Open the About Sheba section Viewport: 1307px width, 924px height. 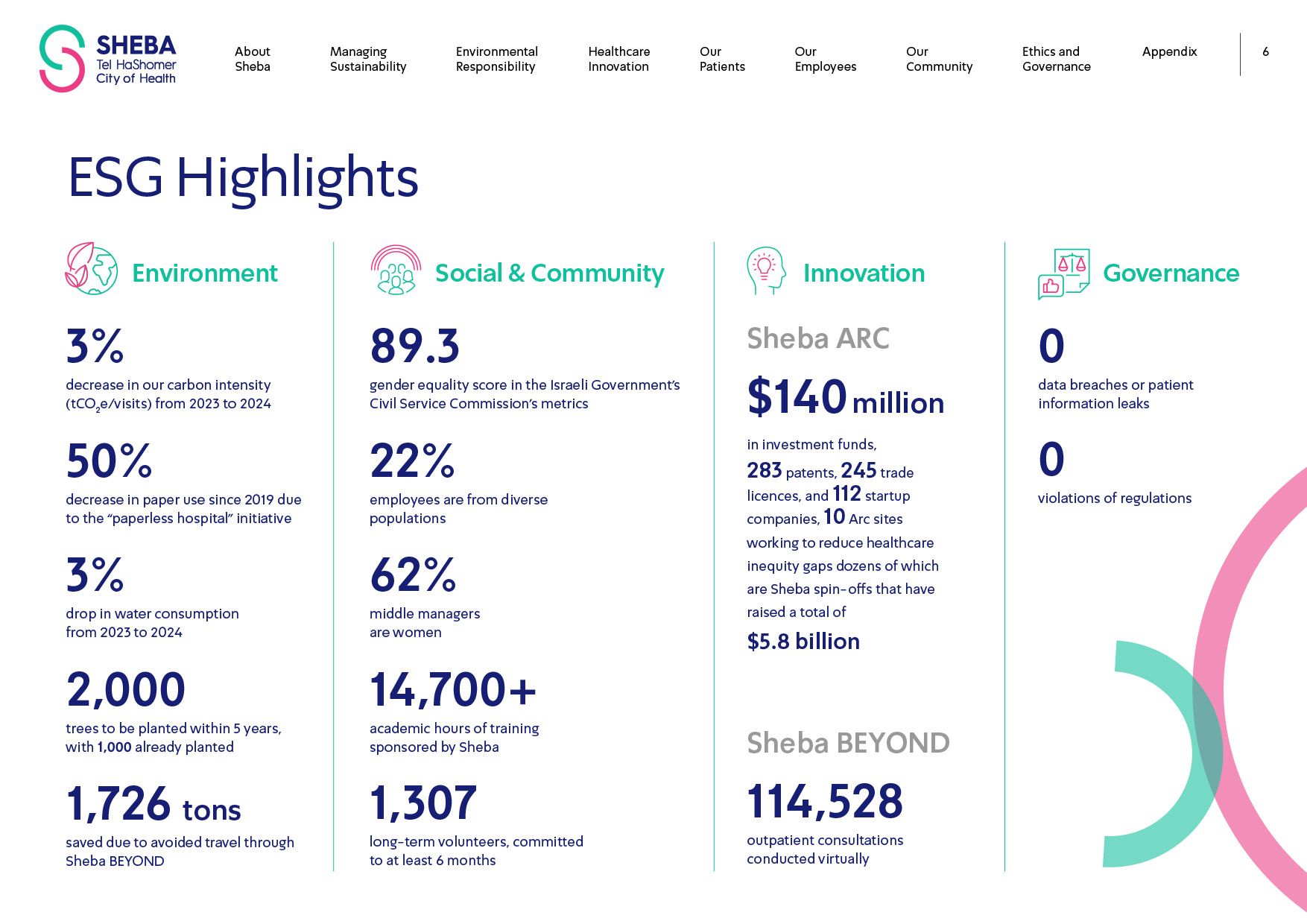[253, 59]
